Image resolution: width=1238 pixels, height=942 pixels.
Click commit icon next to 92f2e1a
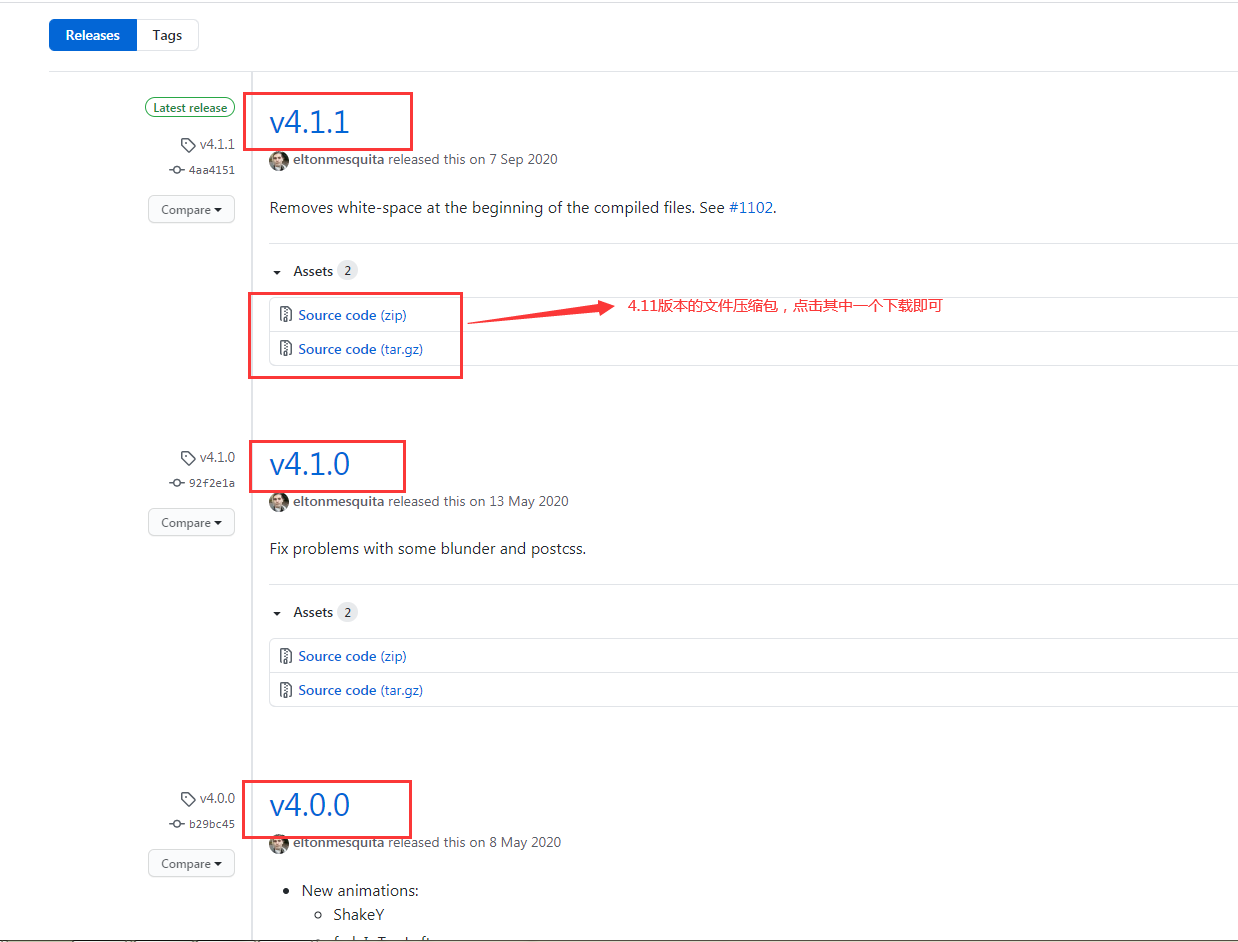click(x=177, y=483)
